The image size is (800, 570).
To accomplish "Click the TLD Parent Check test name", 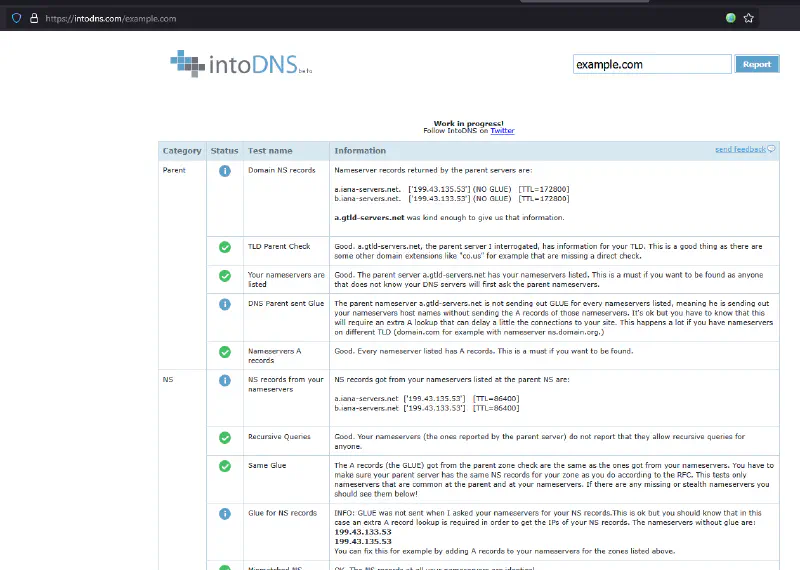I will [x=279, y=246].
